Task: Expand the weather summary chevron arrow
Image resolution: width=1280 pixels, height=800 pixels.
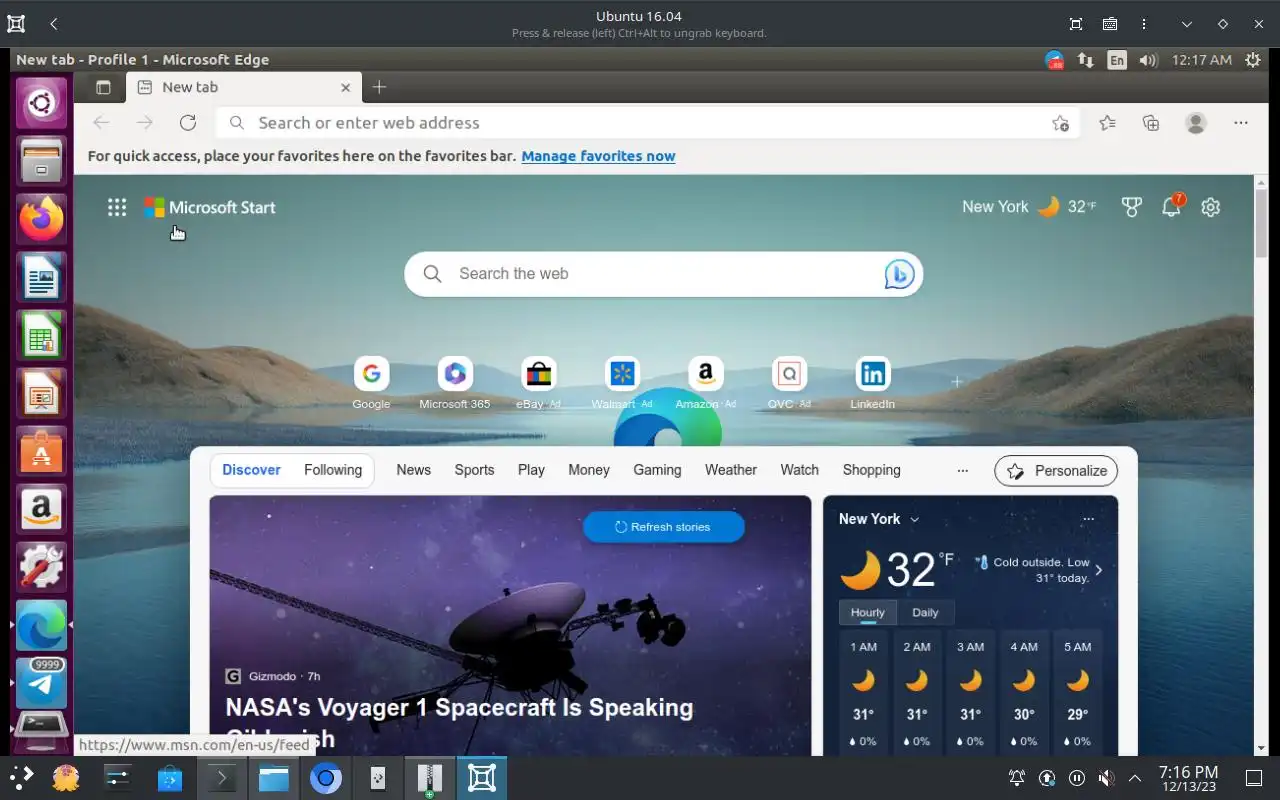Action: (1099, 570)
